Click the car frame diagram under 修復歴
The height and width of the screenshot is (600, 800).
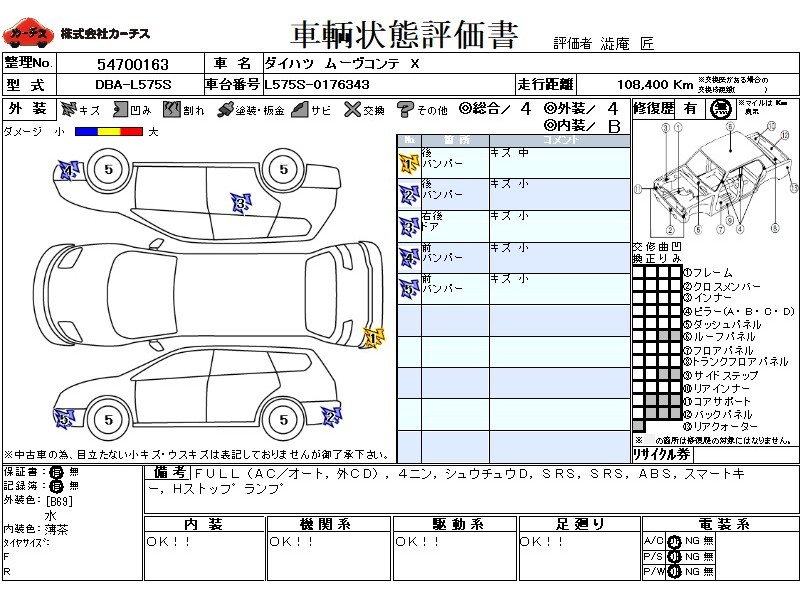[716, 179]
